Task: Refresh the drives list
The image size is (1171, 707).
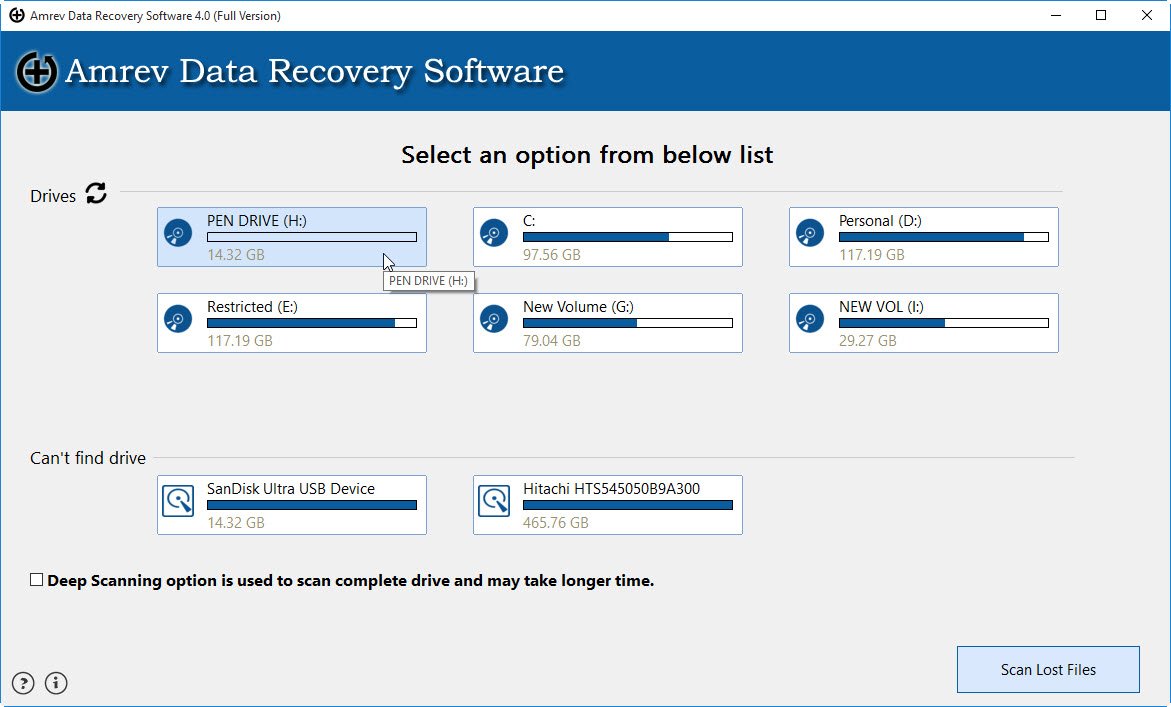Action: tap(96, 195)
